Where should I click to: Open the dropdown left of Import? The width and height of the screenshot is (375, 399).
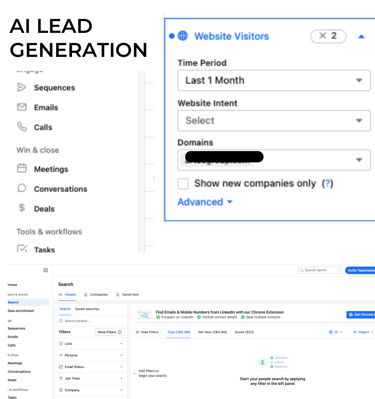coord(335,332)
